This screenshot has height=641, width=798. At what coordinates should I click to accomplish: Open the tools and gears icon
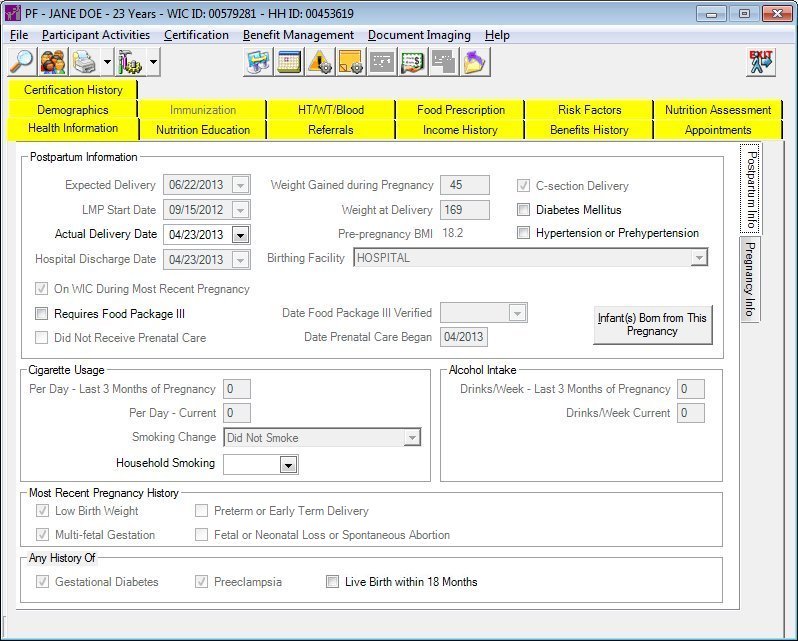point(130,62)
